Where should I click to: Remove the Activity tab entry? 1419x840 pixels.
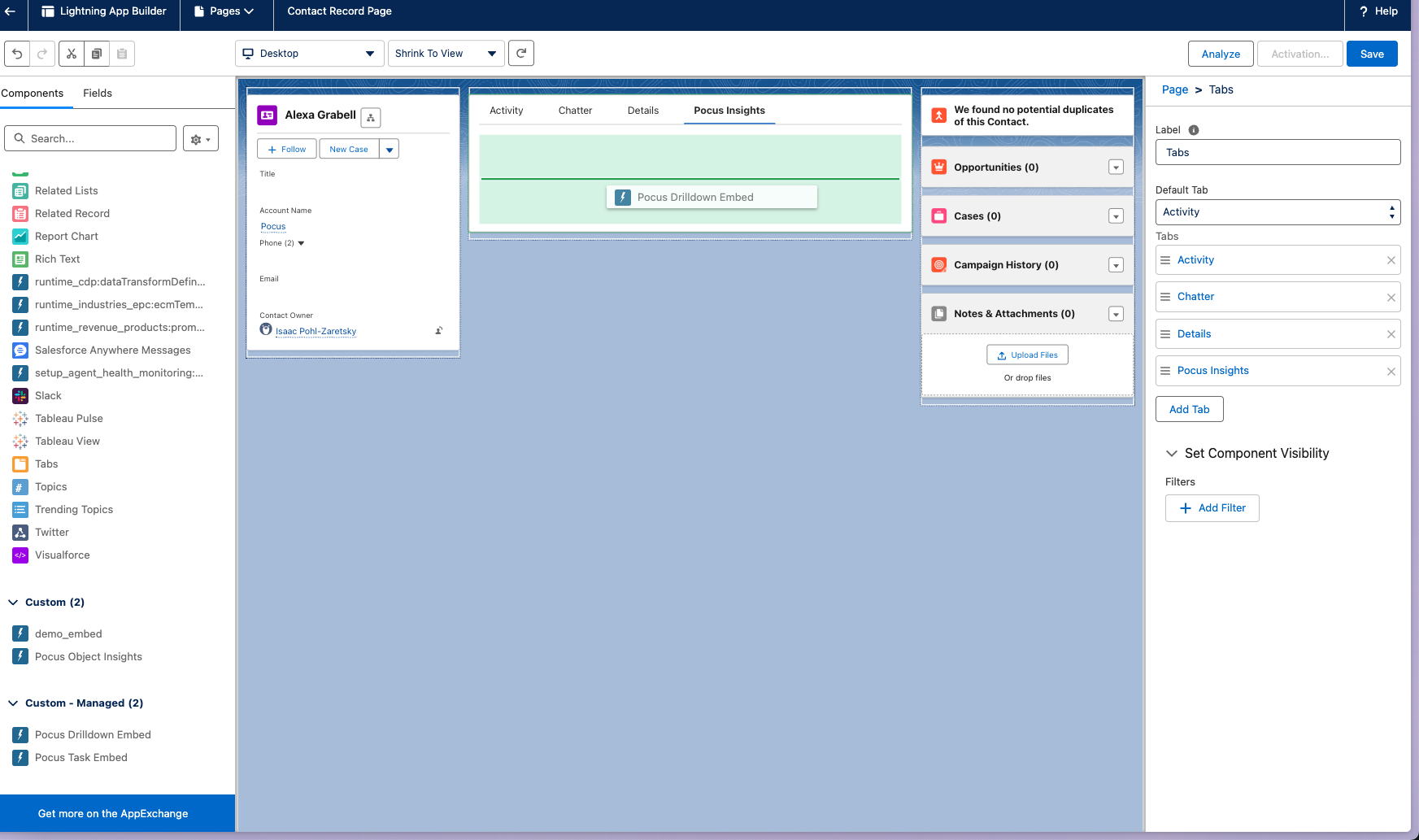[1391, 260]
